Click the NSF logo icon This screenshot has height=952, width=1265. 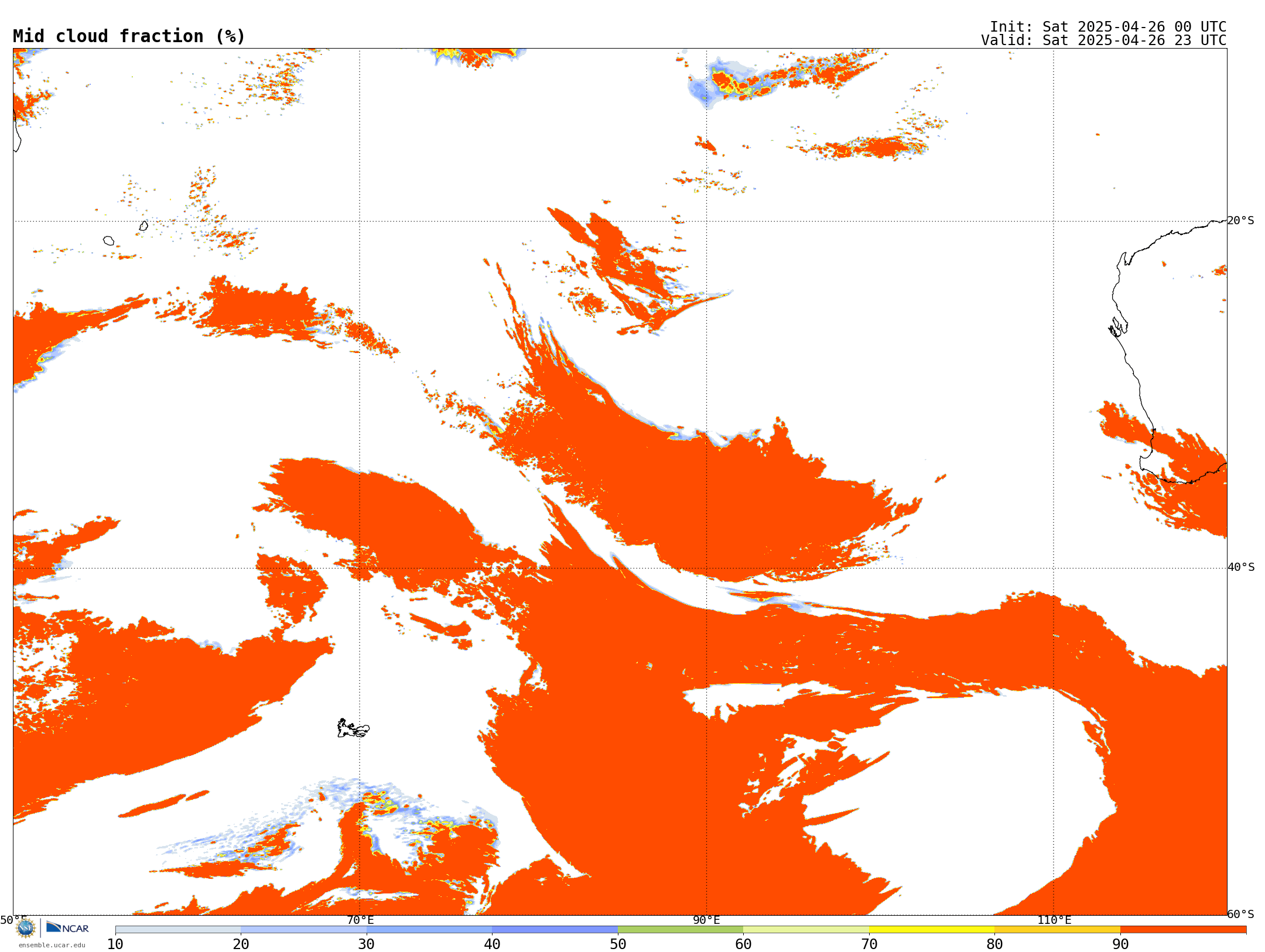tap(26, 929)
